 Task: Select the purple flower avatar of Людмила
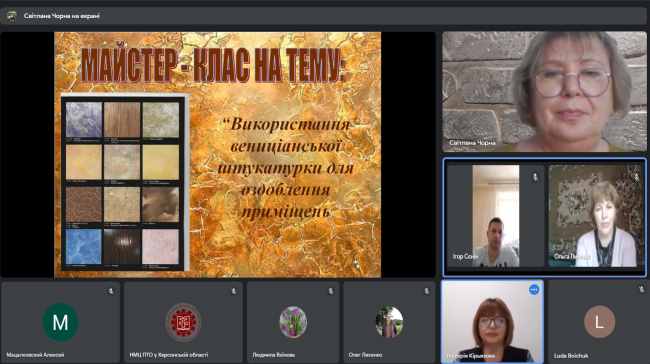point(293,322)
